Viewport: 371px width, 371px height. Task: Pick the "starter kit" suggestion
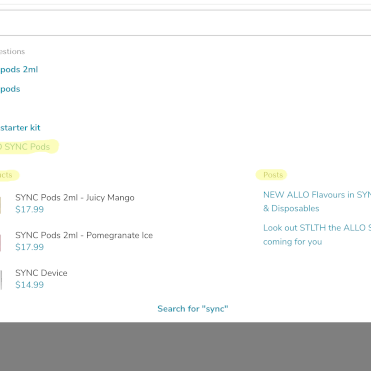[x=20, y=128]
